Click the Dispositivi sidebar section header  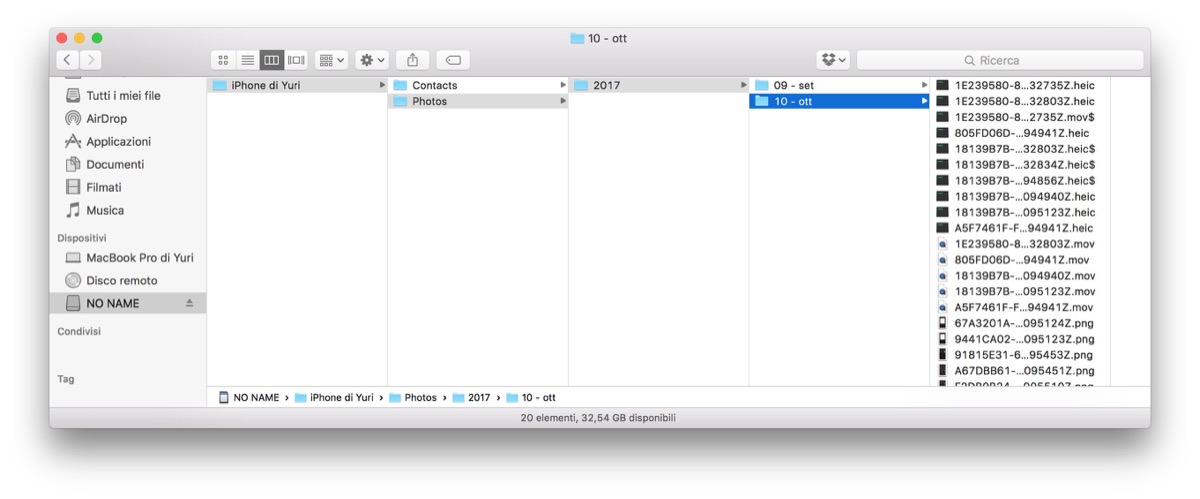pos(82,238)
